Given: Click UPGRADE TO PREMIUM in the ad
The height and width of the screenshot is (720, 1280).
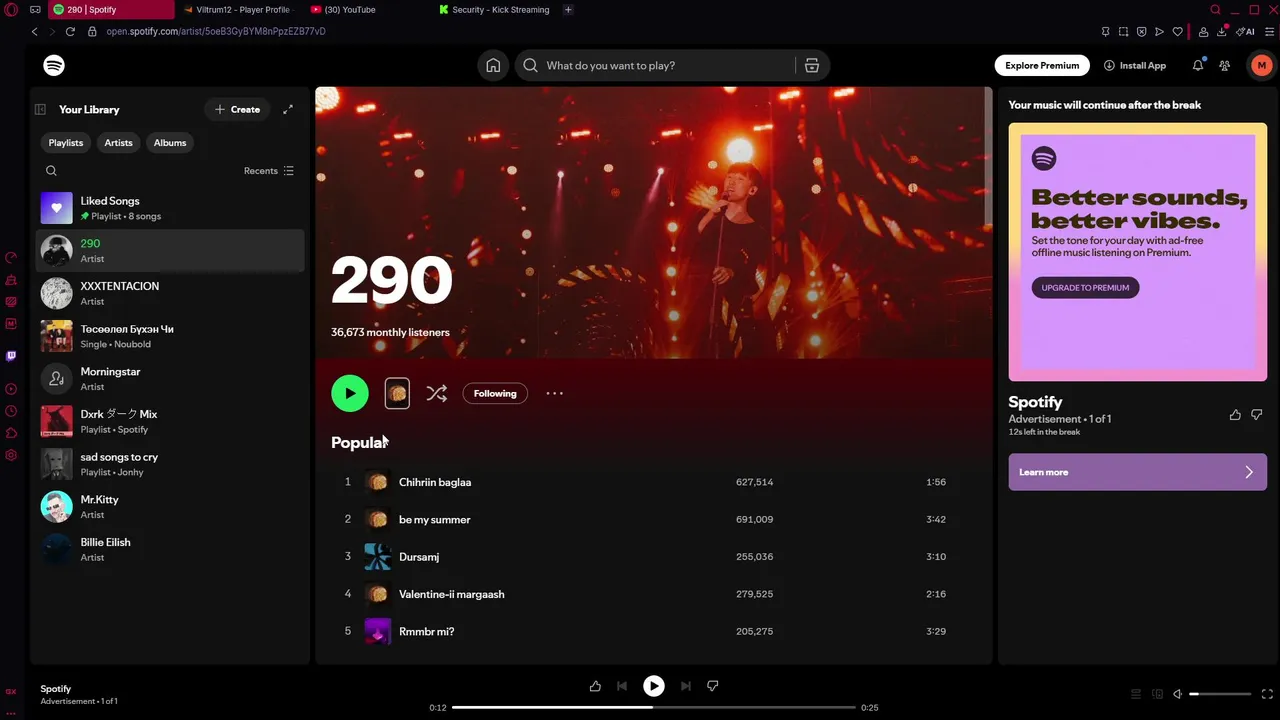Looking at the screenshot, I should coord(1085,288).
